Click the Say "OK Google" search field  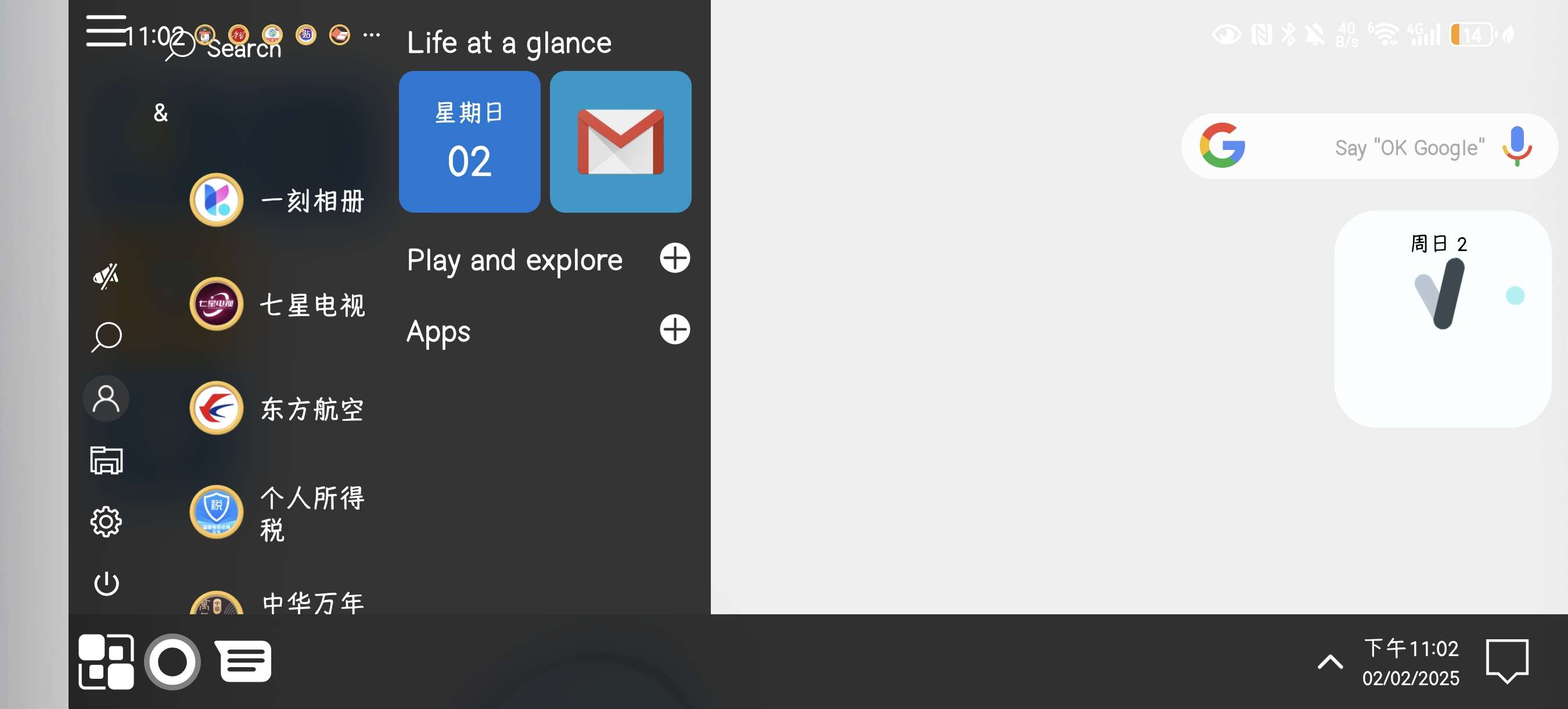[1369, 146]
